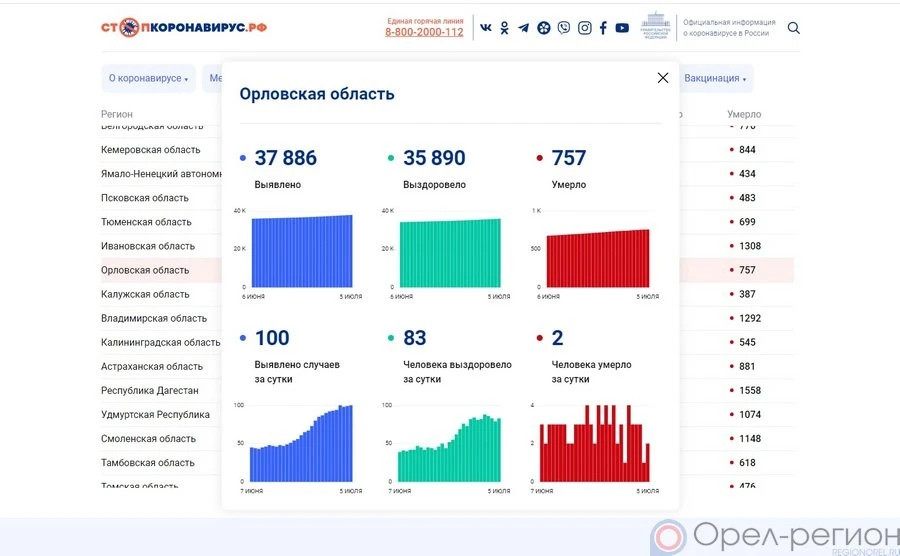Close the Орловская область popup

pyautogui.click(x=662, y=78)
